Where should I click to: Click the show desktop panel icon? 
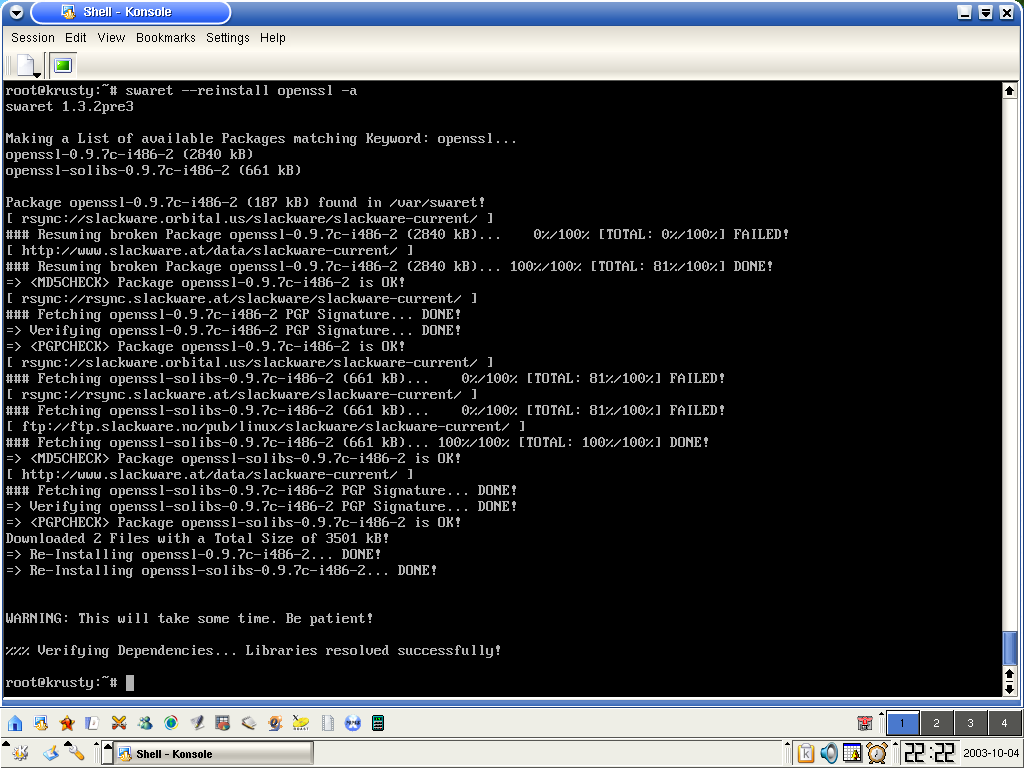(51, 754)
